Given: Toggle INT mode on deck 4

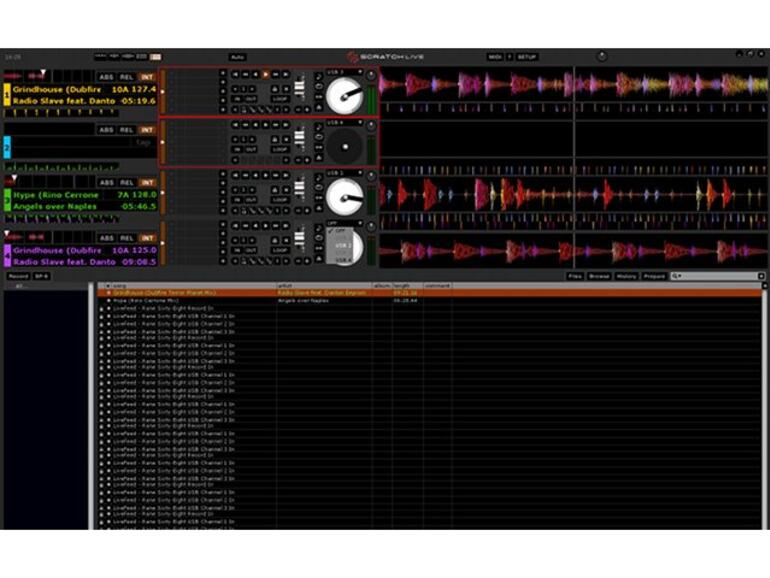Looking at the screenshot, I should click(x=146, y=236).
